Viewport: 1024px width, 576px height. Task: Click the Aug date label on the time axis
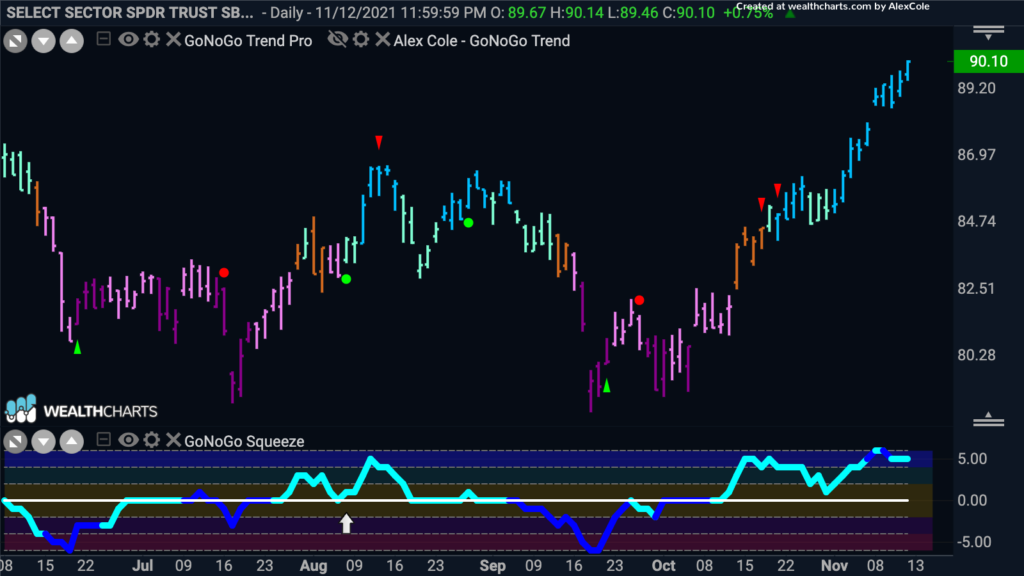point(313,566)
